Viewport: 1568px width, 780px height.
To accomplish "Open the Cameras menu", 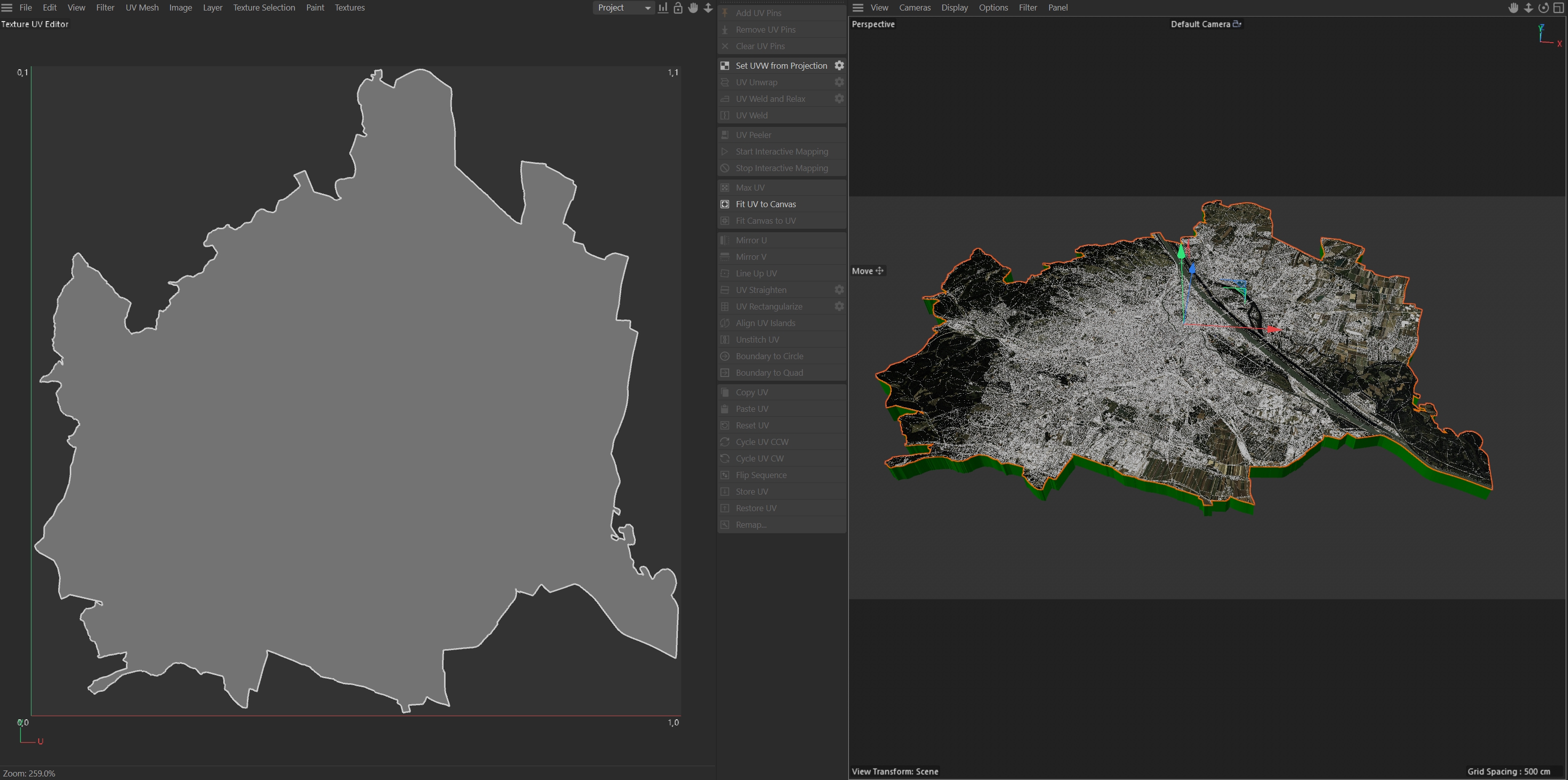I will point(914,8).
